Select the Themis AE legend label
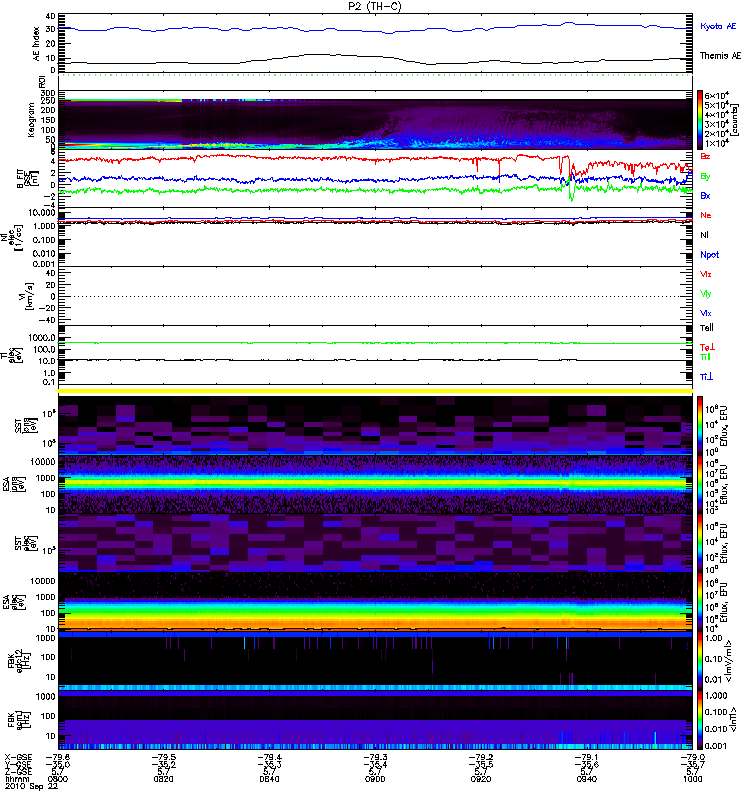 coord(720,56)
